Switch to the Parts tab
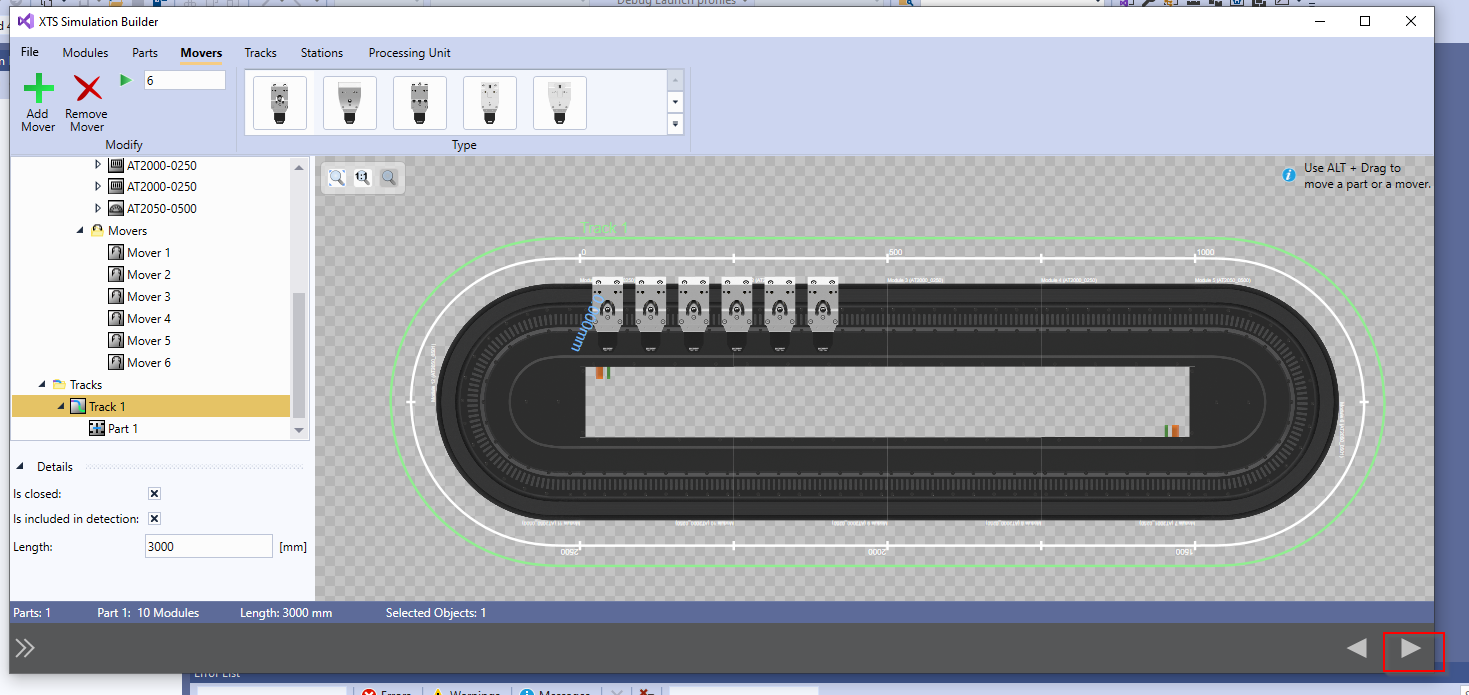Image resolution: width=1469 pixels, height=695 pixels. pos(145,53)
